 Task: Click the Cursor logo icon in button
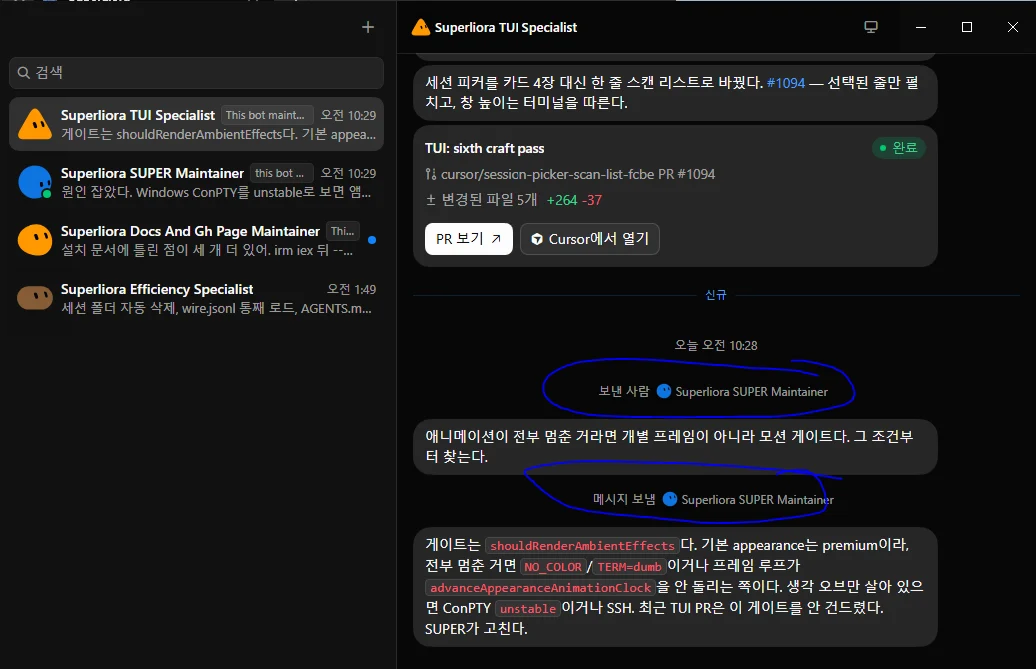point(537,239)
